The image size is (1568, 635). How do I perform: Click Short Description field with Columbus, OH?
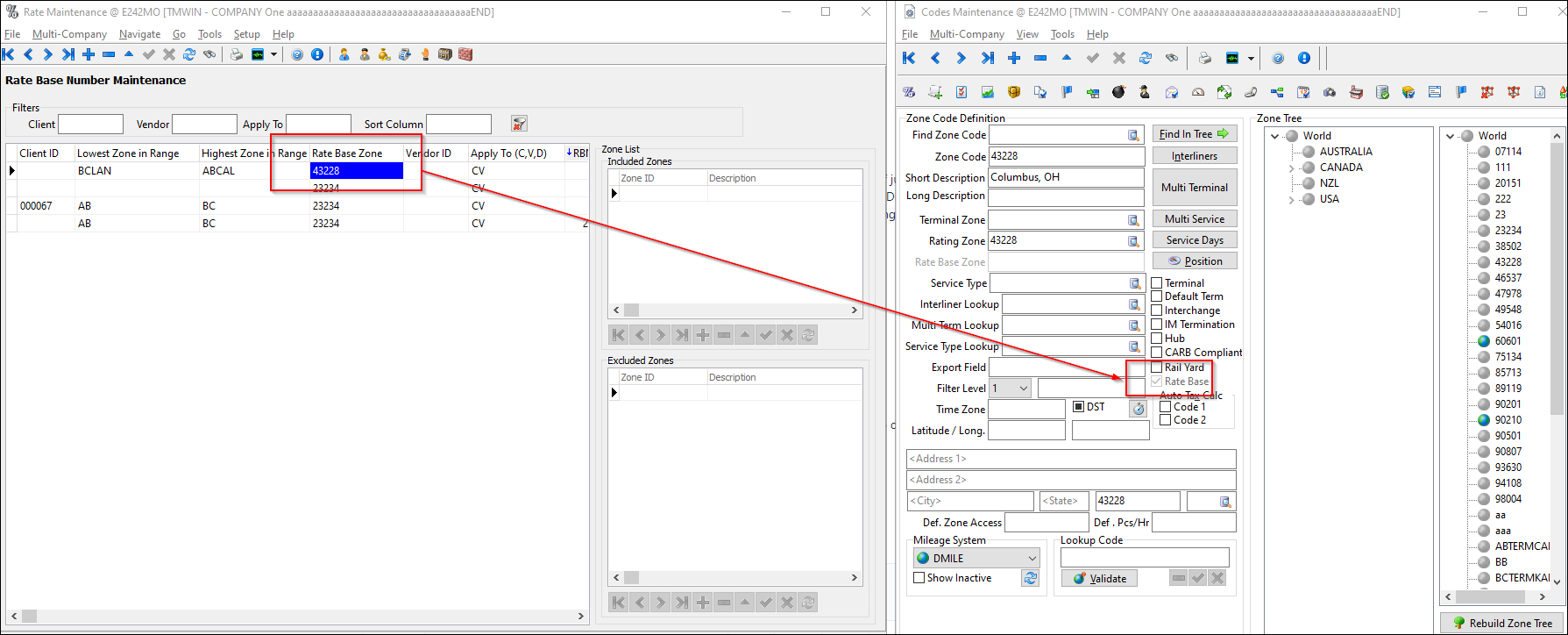tap(1067, 177)
